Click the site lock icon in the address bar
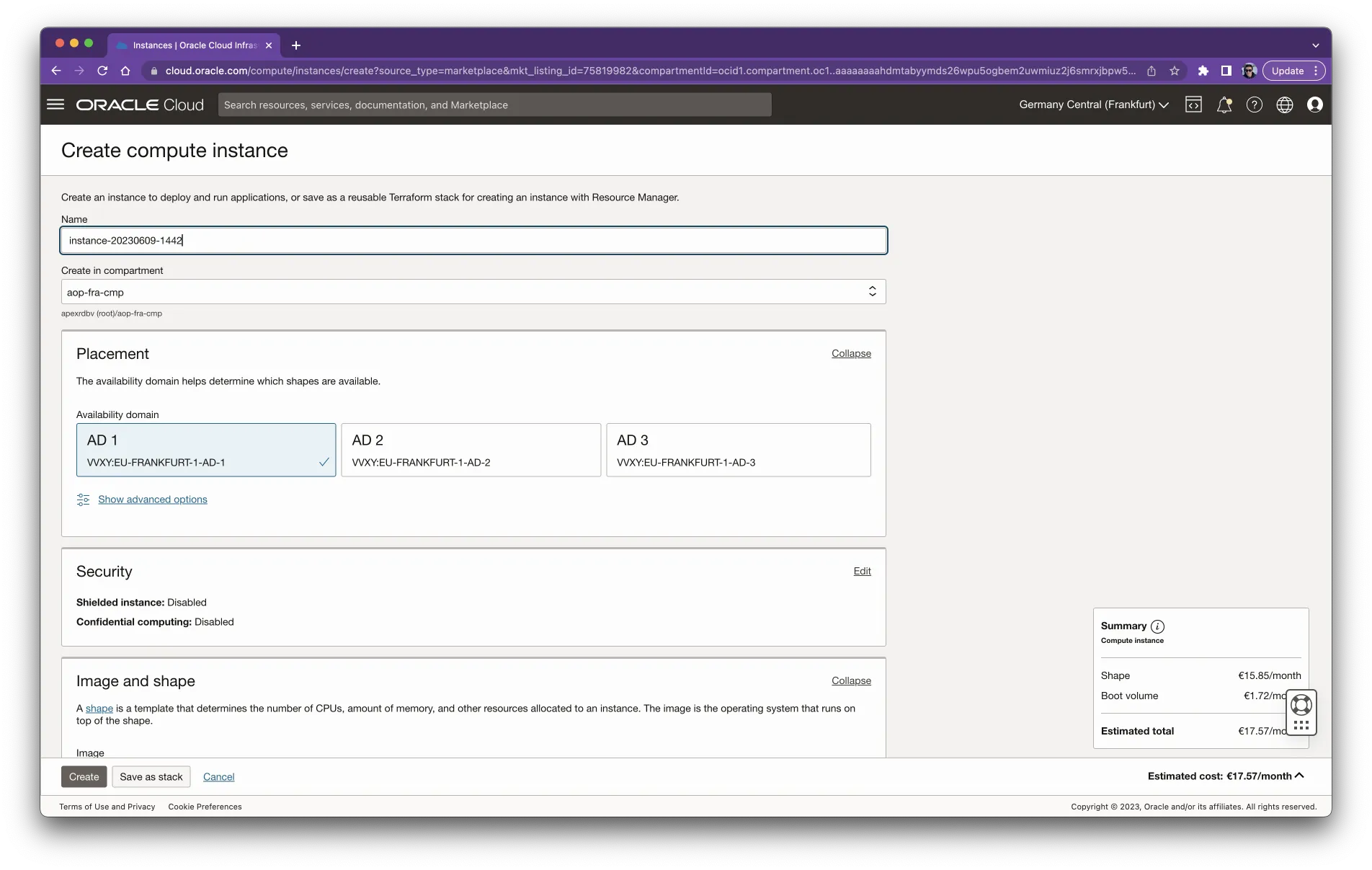The image size is (1372, 870). (x=153, y=71)
